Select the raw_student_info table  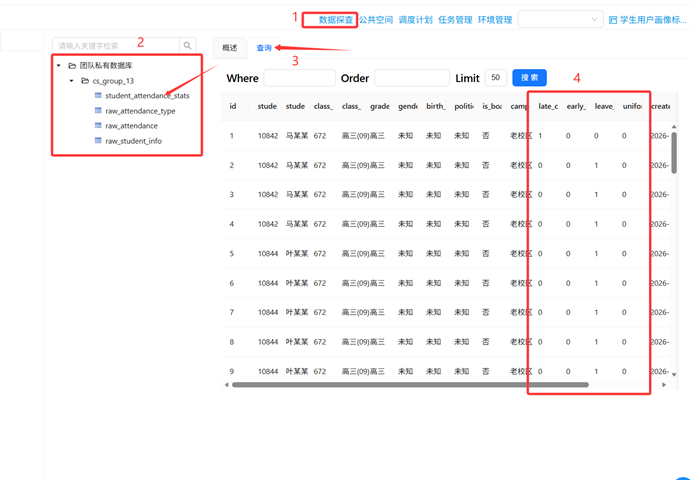[133, 141]
